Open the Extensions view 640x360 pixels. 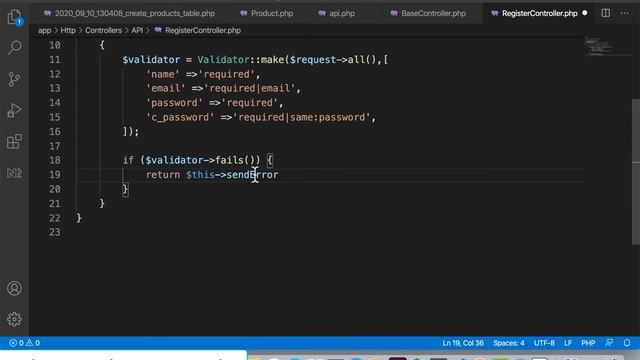[x=14, y=142]
